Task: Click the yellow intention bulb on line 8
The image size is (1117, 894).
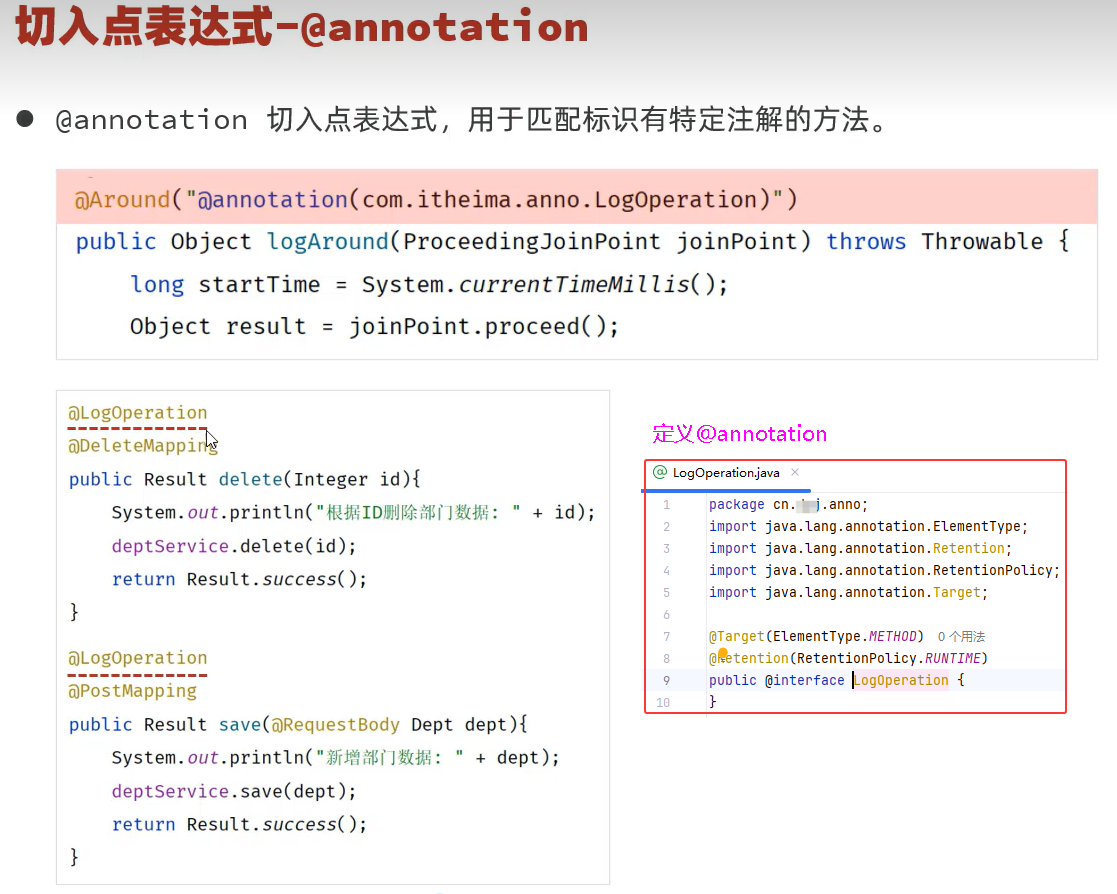Action: [x=722, y=654]
